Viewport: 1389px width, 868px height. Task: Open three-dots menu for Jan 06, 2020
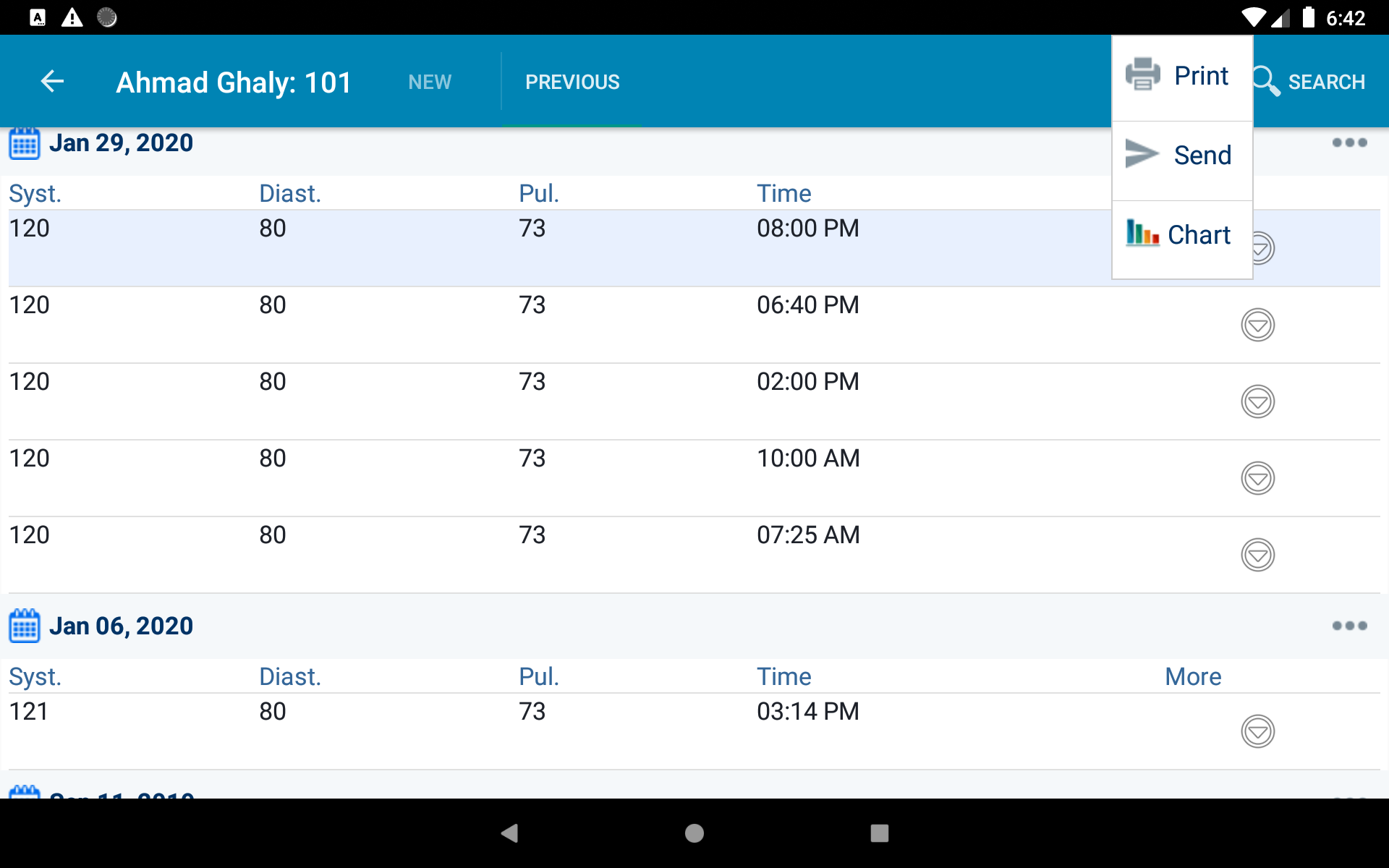click(x=1349, y=626)
